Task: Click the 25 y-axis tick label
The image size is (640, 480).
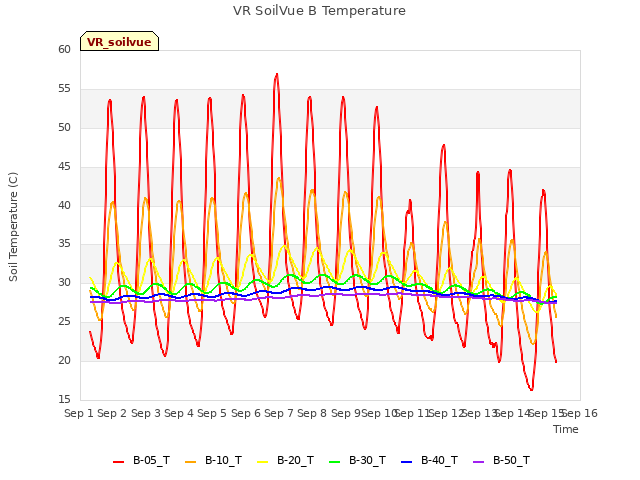Action: coord(64,322)
